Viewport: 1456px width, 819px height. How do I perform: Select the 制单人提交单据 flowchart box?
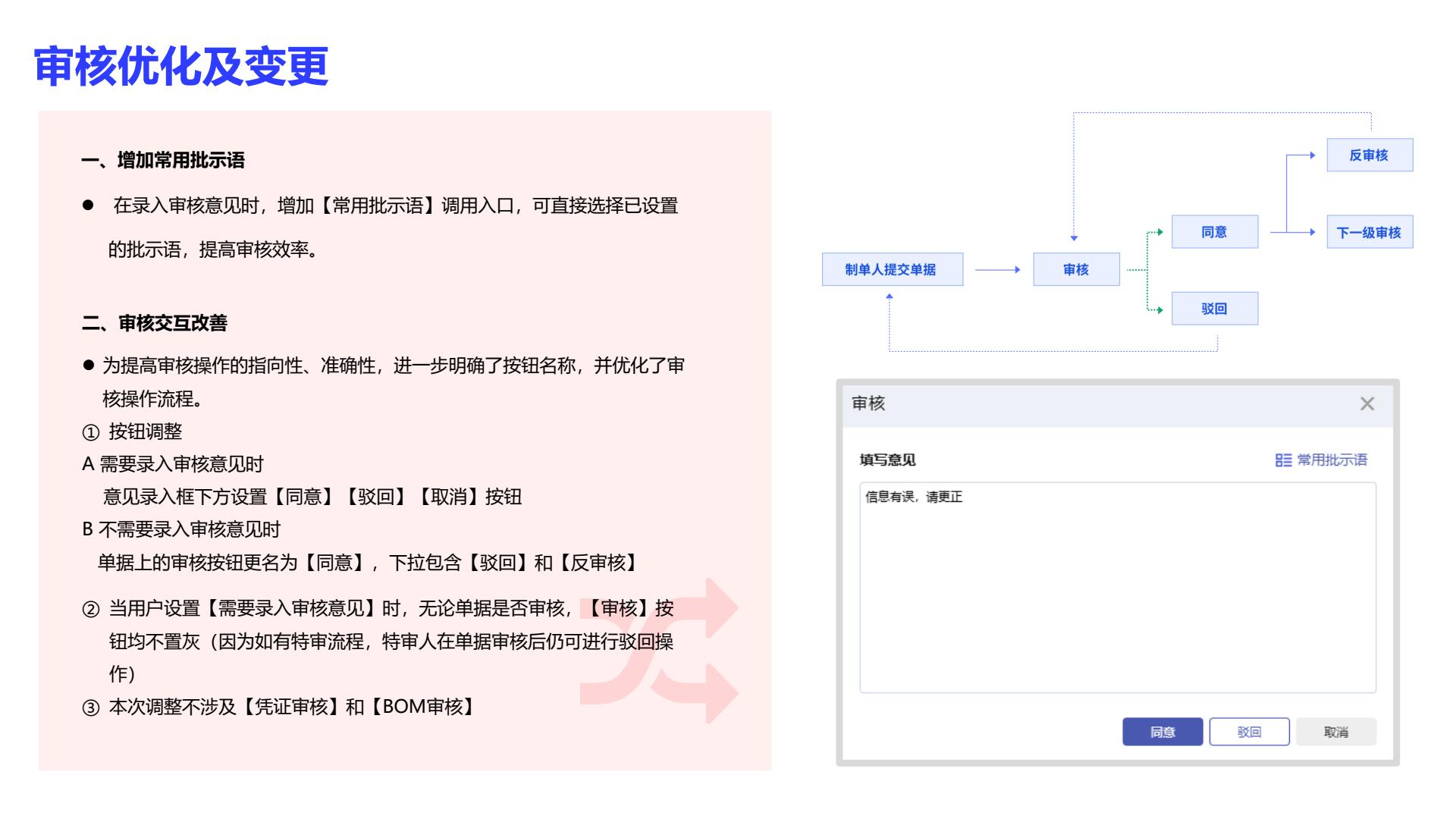pyautogui.click(x=892, y=269)
